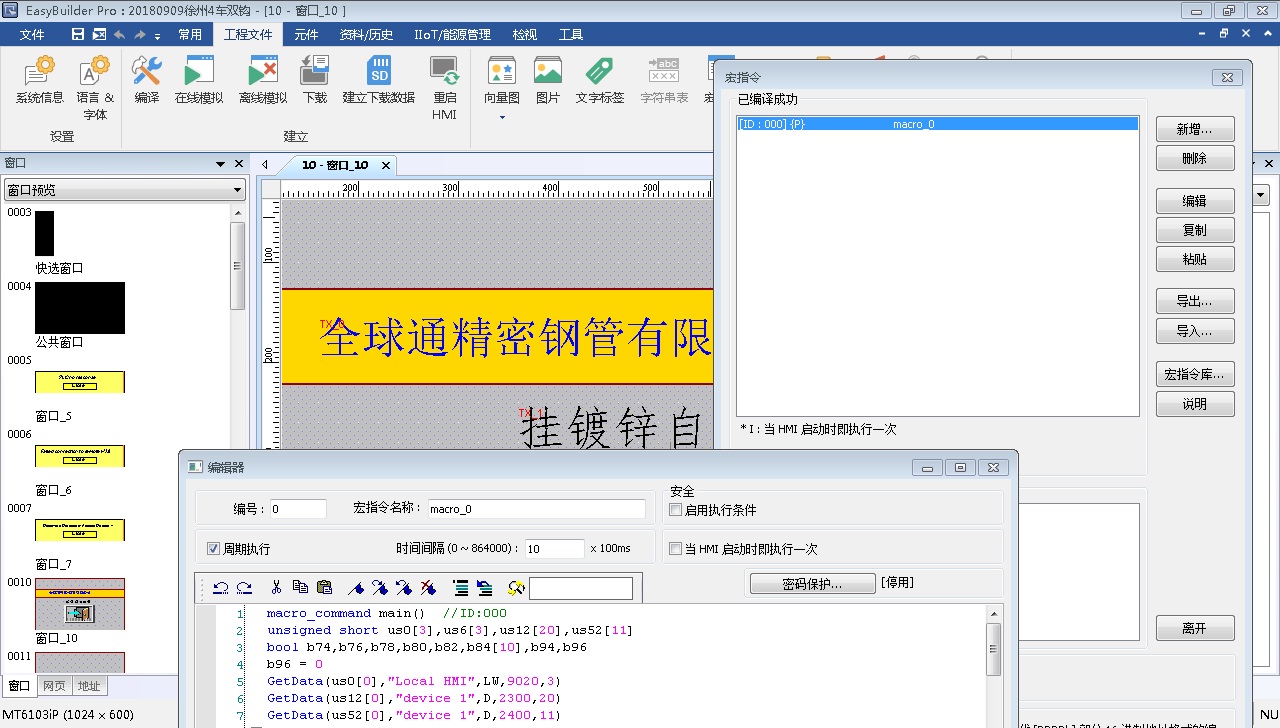The image size is (1280, 728).
Task: Enable the 启用执行条件 checkbox
Action: pyautogui.click(x=675, y=510)
